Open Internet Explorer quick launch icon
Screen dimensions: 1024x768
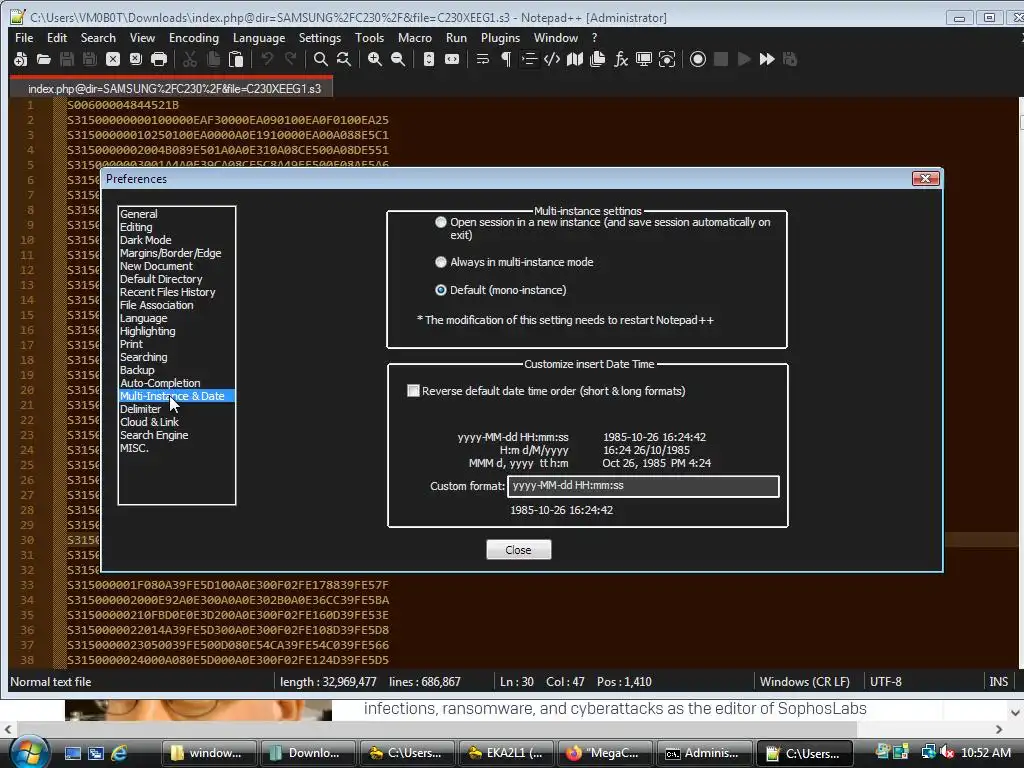pyautogui.click(x=119, y=753)
